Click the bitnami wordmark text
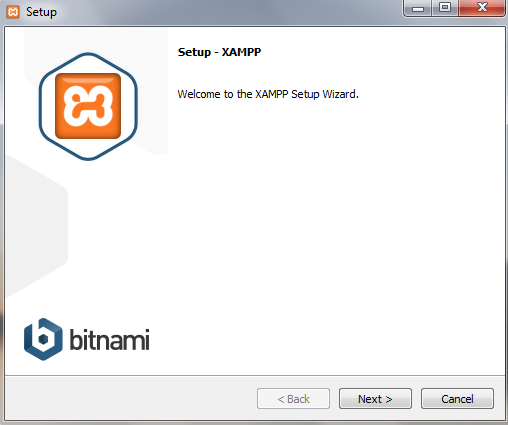This screenshot has height=425, width=508. point(109,339)
